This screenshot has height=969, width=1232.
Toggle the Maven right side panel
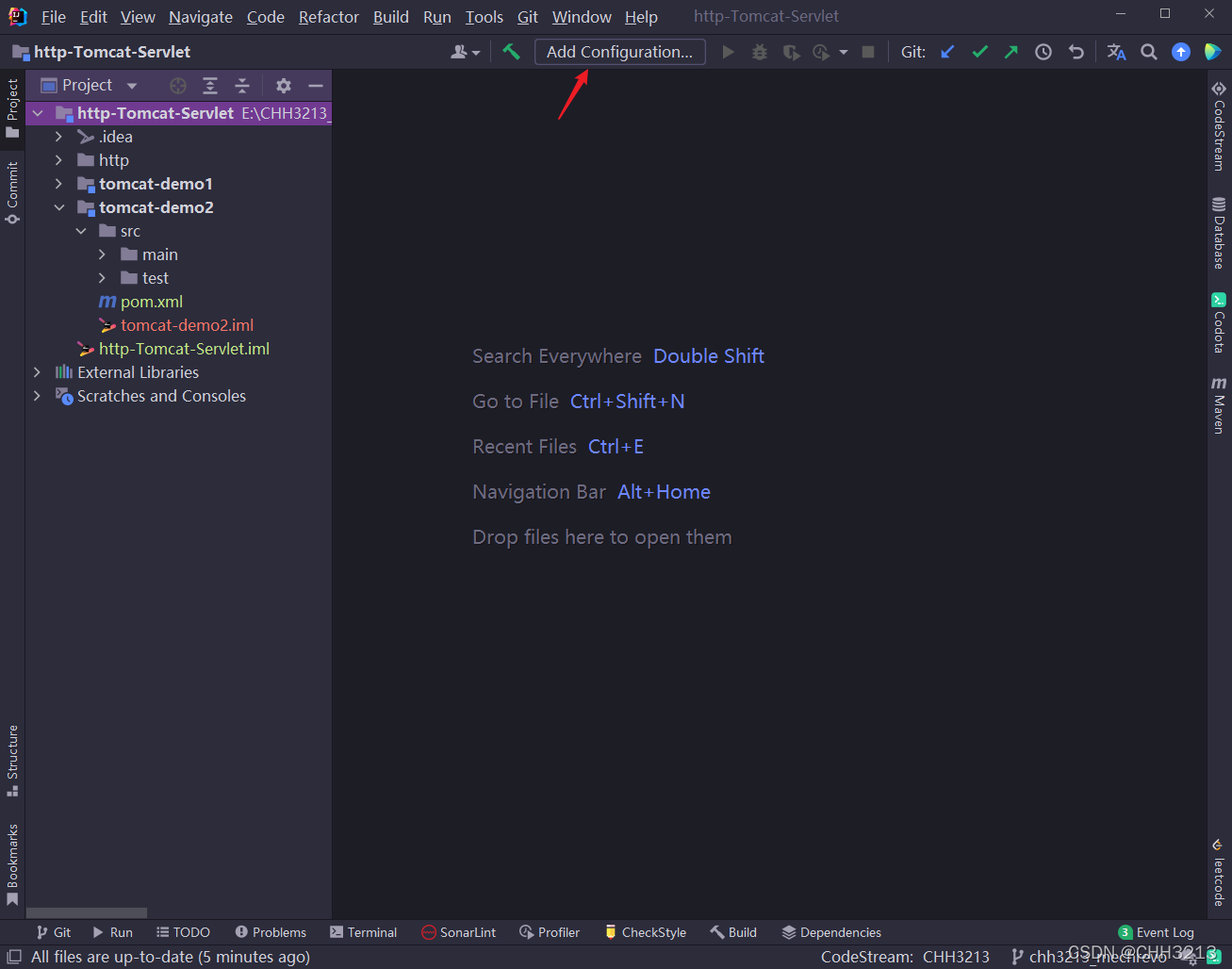click(1219, 404)
